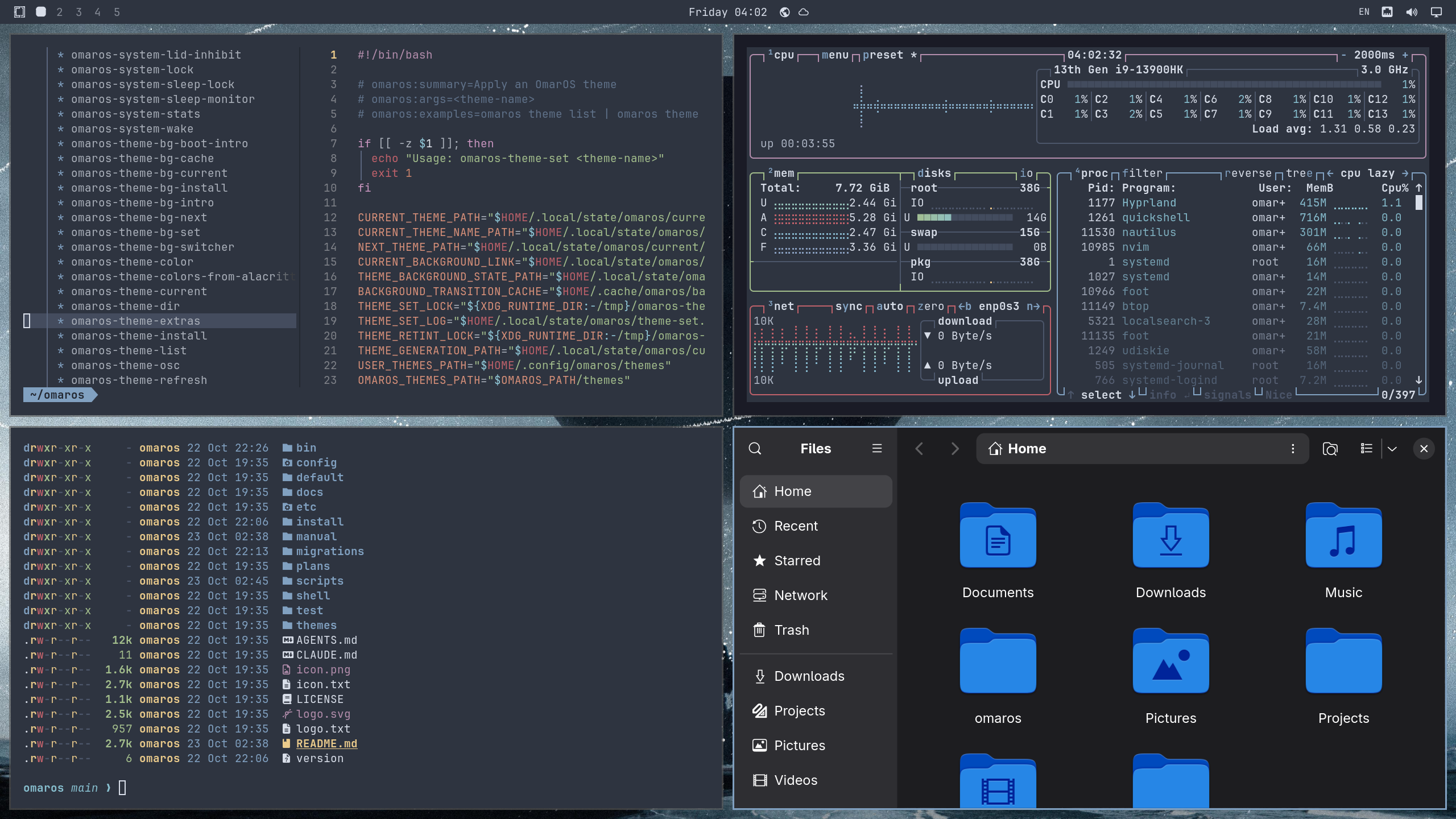Change proc sort column right arrow
Image resolution: width=1456 pixels, height=819 pixels.
click(x=1405, y=173)
